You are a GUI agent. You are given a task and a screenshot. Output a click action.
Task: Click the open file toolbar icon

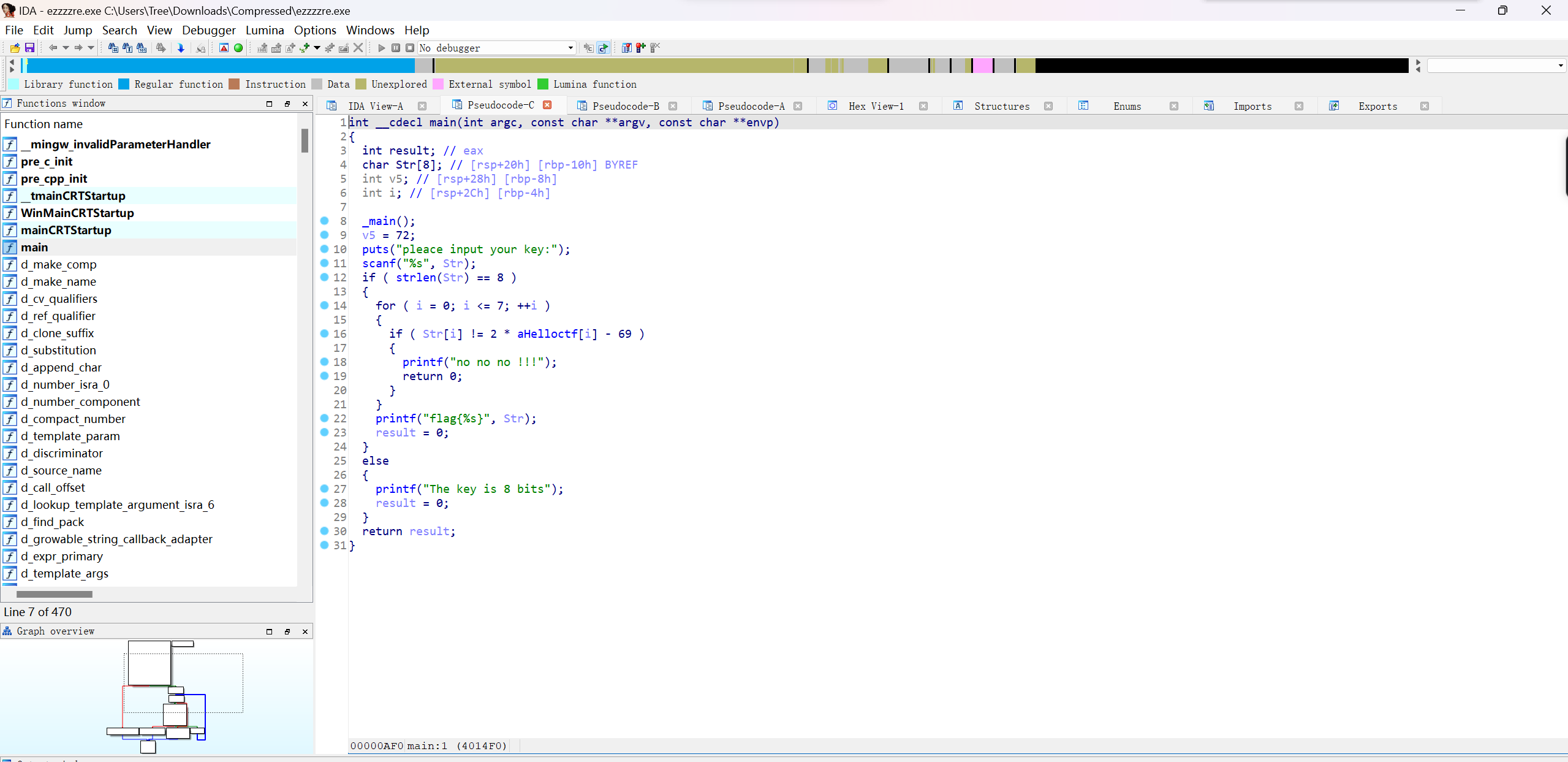point(15,48)
